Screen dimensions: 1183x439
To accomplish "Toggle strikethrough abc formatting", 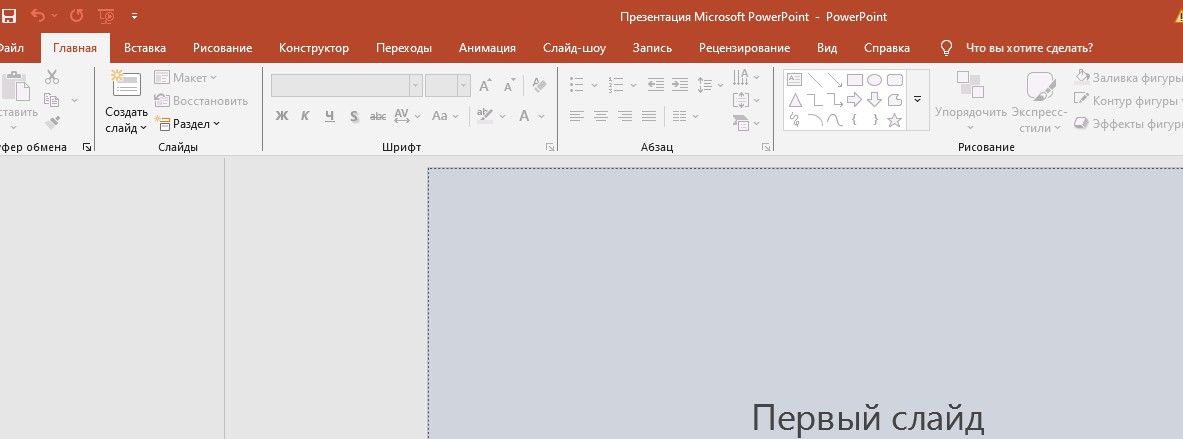I will [378, 116].
